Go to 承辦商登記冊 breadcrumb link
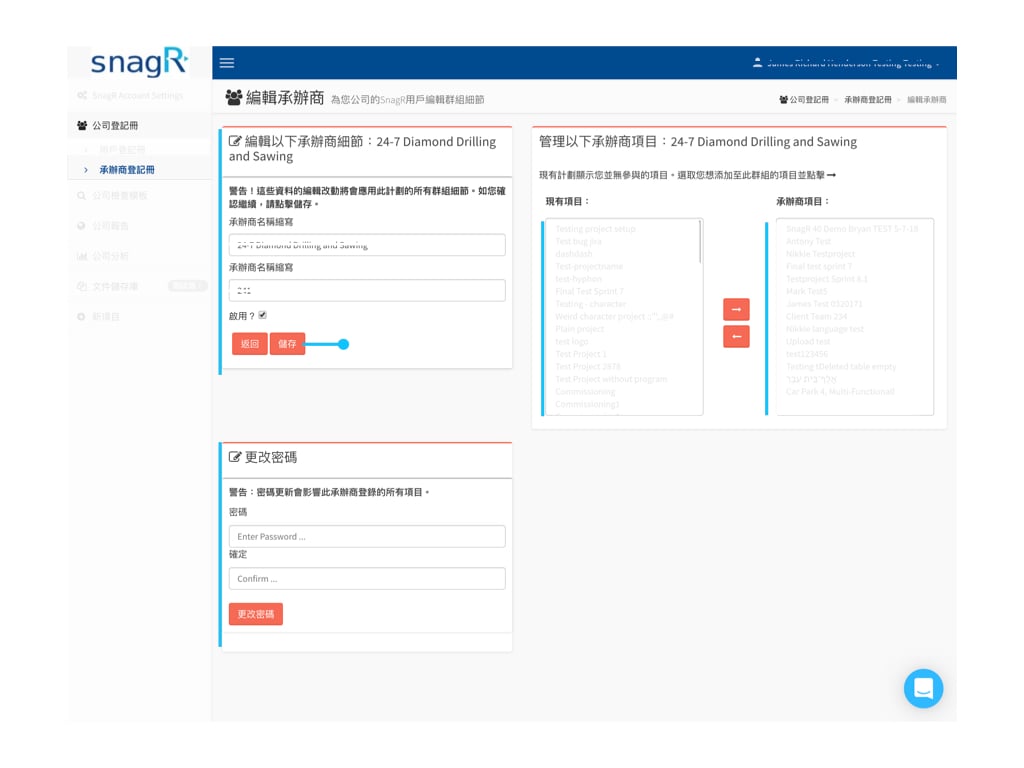The image size is (1024, 768). coord(868,100)
